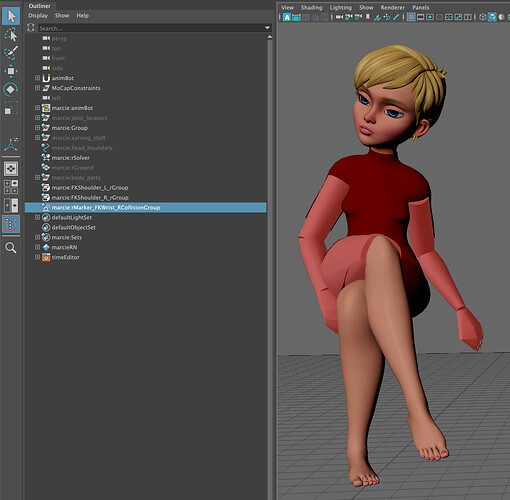Select the arrow Select tool

[11, 16]
